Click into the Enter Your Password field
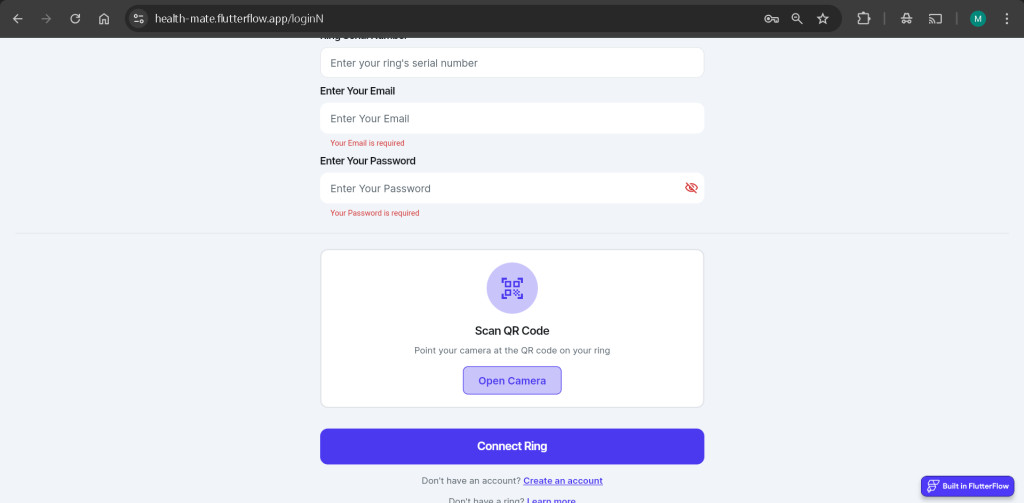This screenshot has width=1024, height=503. tap(500, 188)
